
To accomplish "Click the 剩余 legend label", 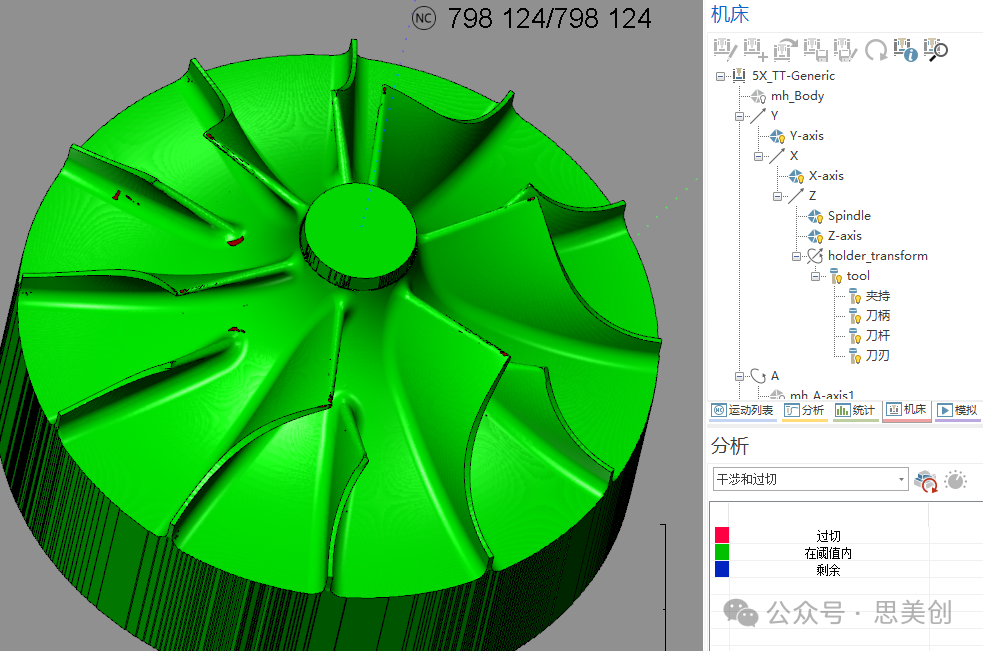I will click(x=828, y=570).
